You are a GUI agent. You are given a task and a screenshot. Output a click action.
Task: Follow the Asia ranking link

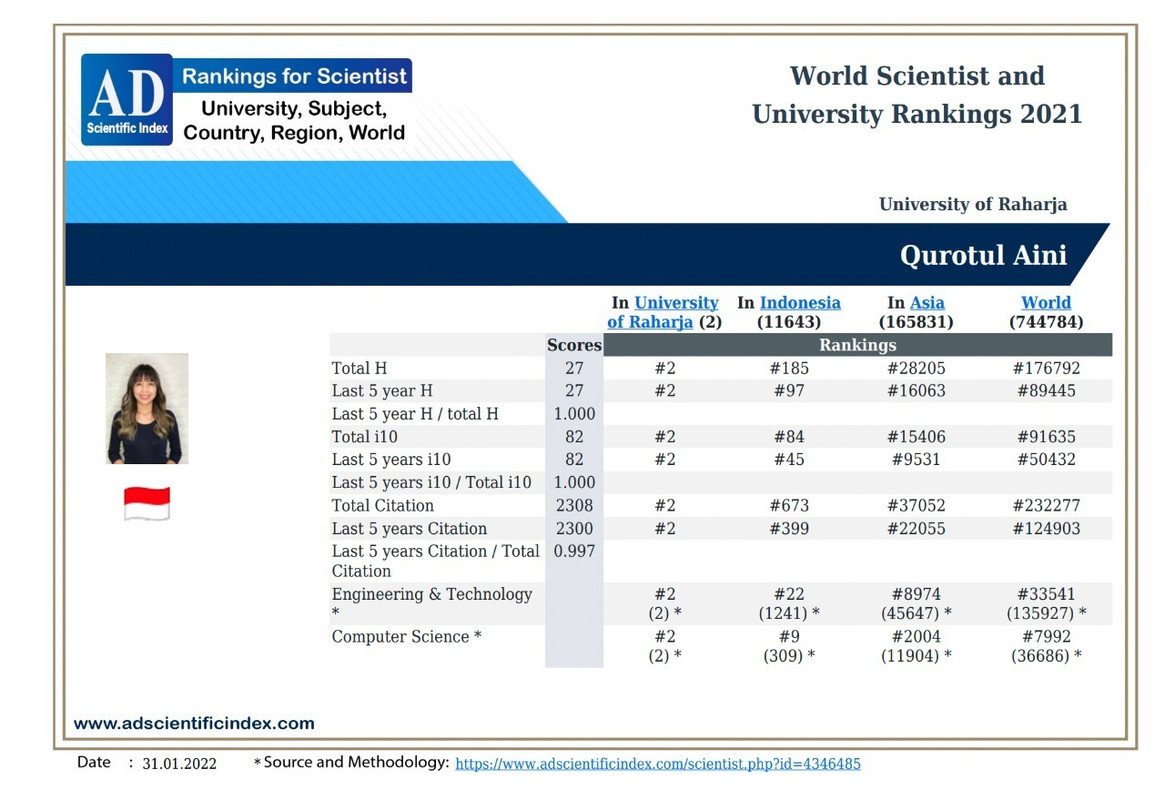click(927, 302)
